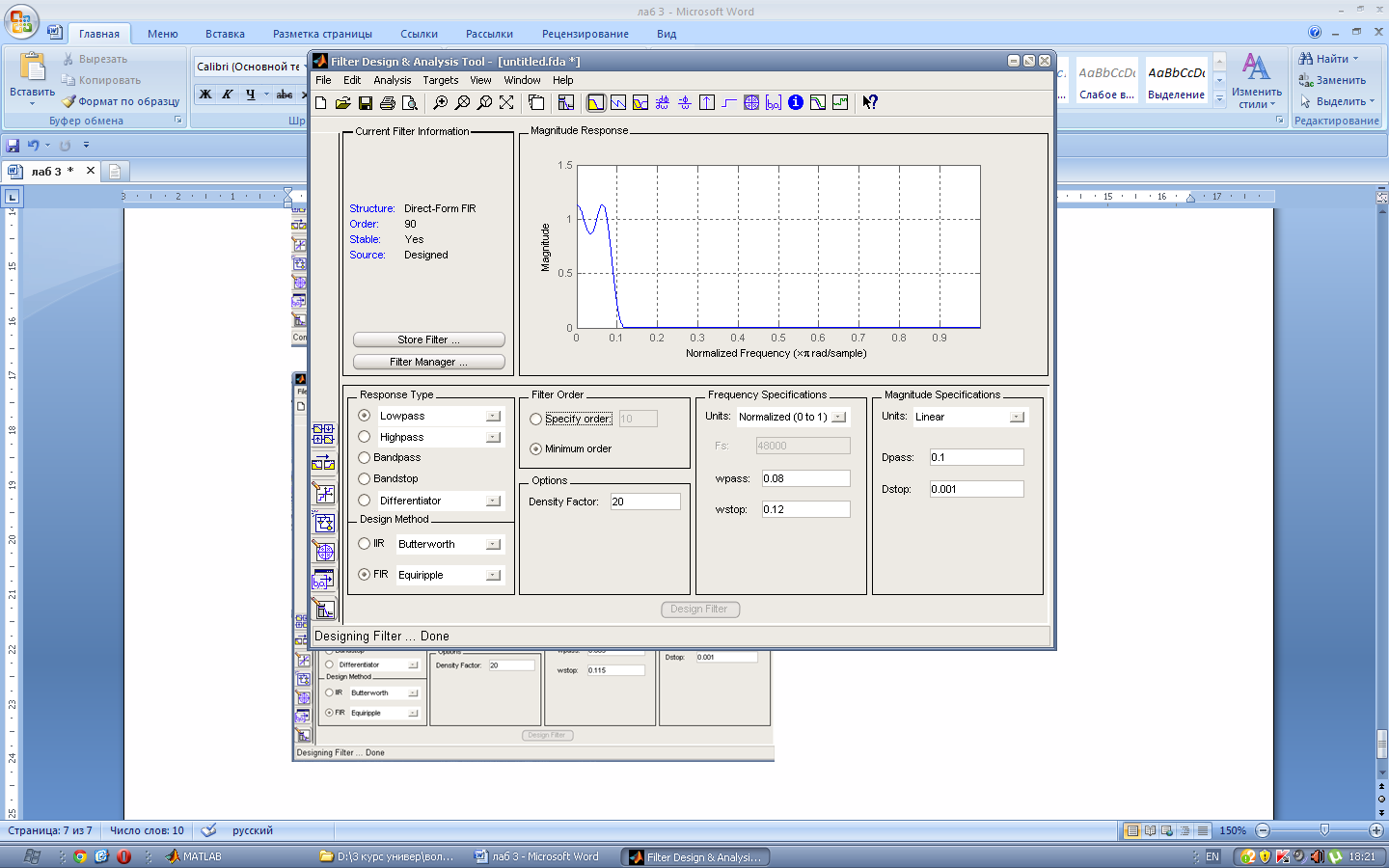The width and height of the screenshot is (1389, 868).
Task: Switch to Word's Рецензирование ribbon tab
Action: [x=586, y=34]
